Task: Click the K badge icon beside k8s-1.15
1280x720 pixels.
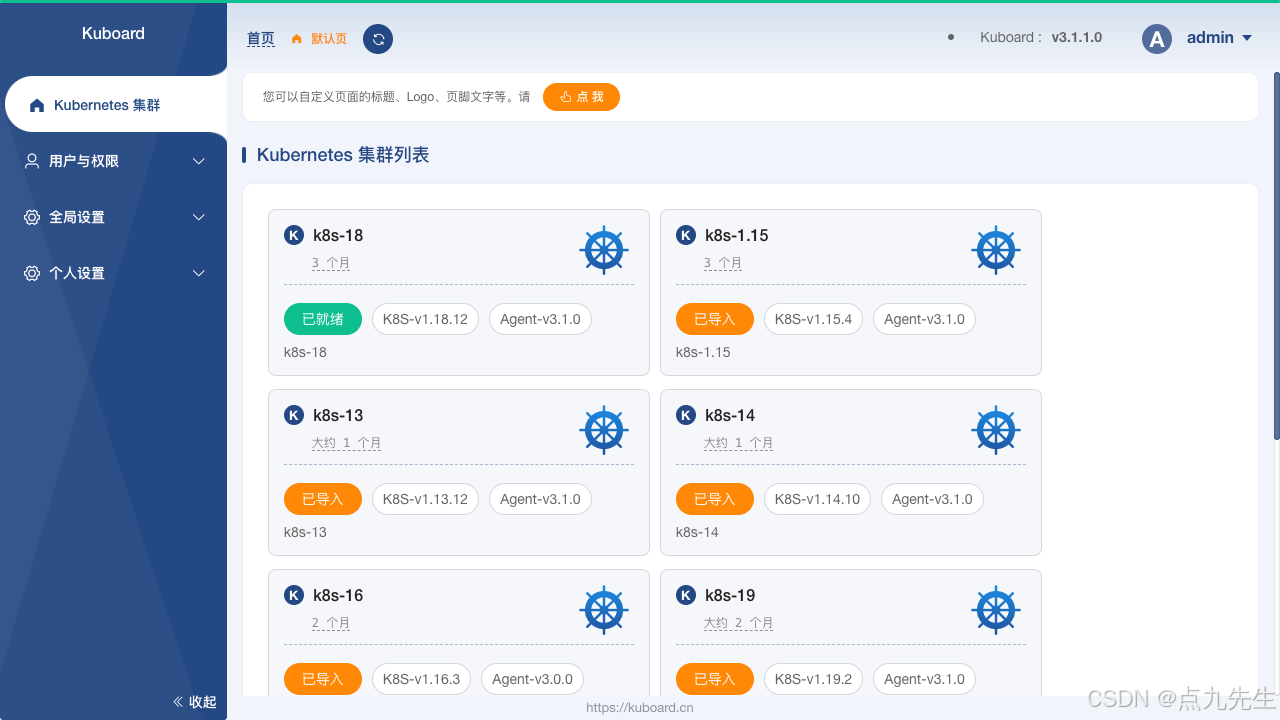Action: tap(686, 235)
